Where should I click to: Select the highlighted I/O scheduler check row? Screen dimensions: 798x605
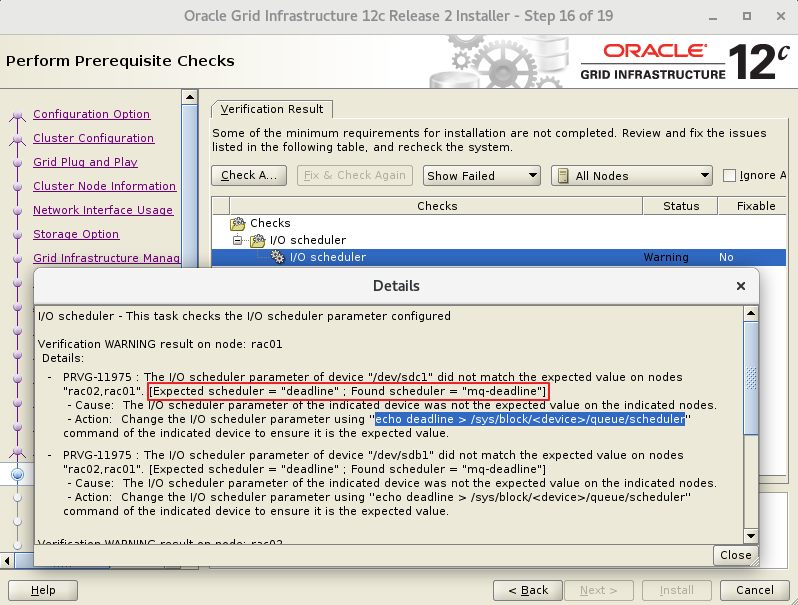[499, 257]
